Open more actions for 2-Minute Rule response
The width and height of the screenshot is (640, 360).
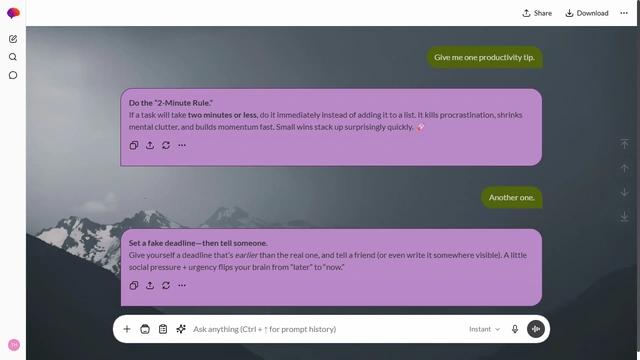[182, 145]
